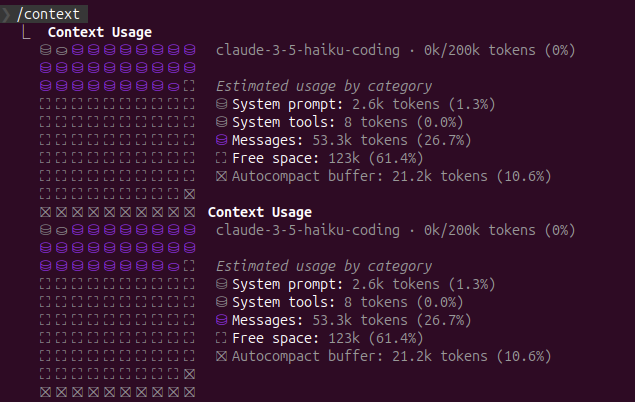Viewport: 635px width, 402px height.
Task: Click the System tools icon in upper legend
Action: tap(222, 122)
